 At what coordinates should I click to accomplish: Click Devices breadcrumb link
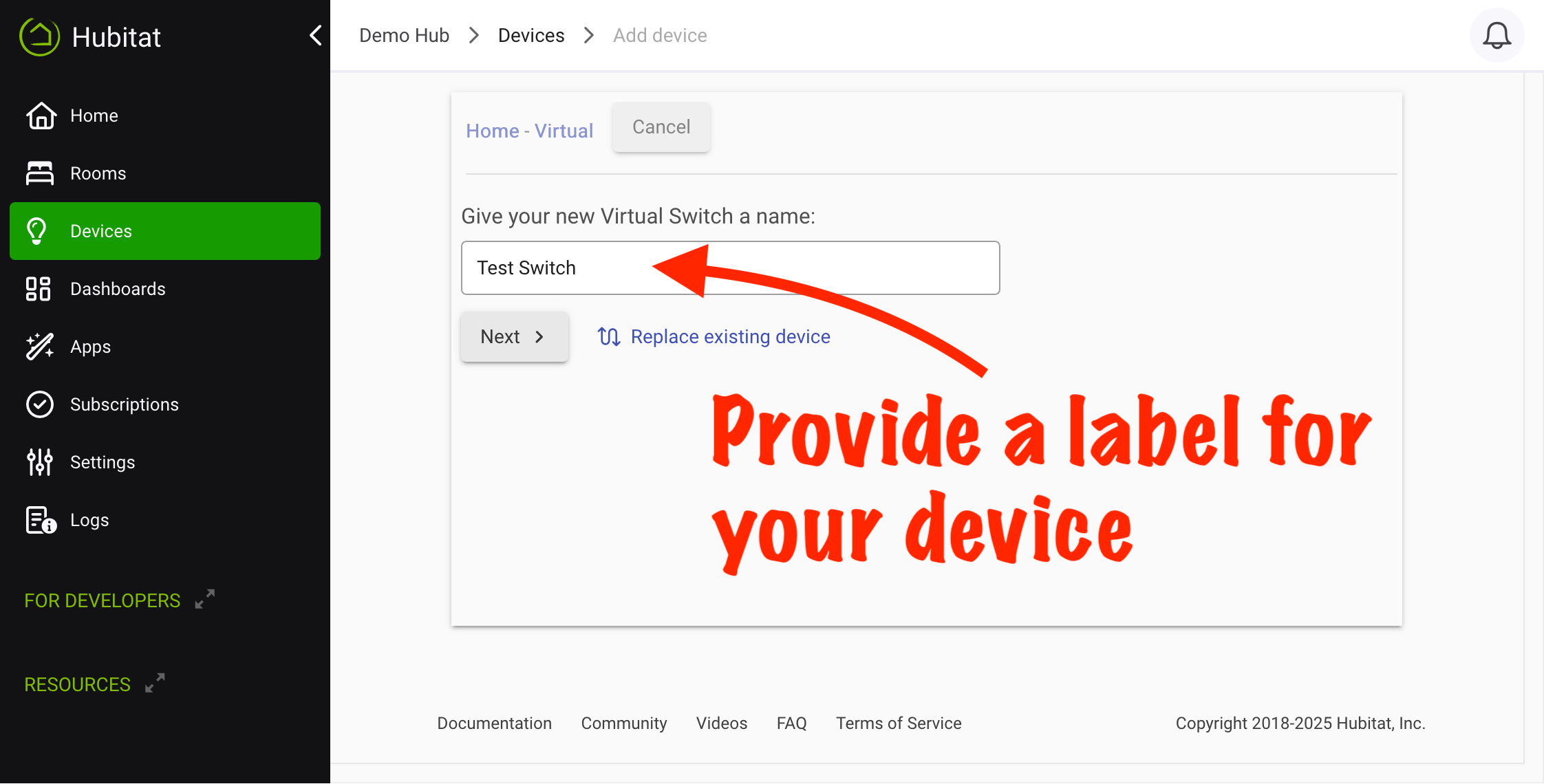[531, 35]
